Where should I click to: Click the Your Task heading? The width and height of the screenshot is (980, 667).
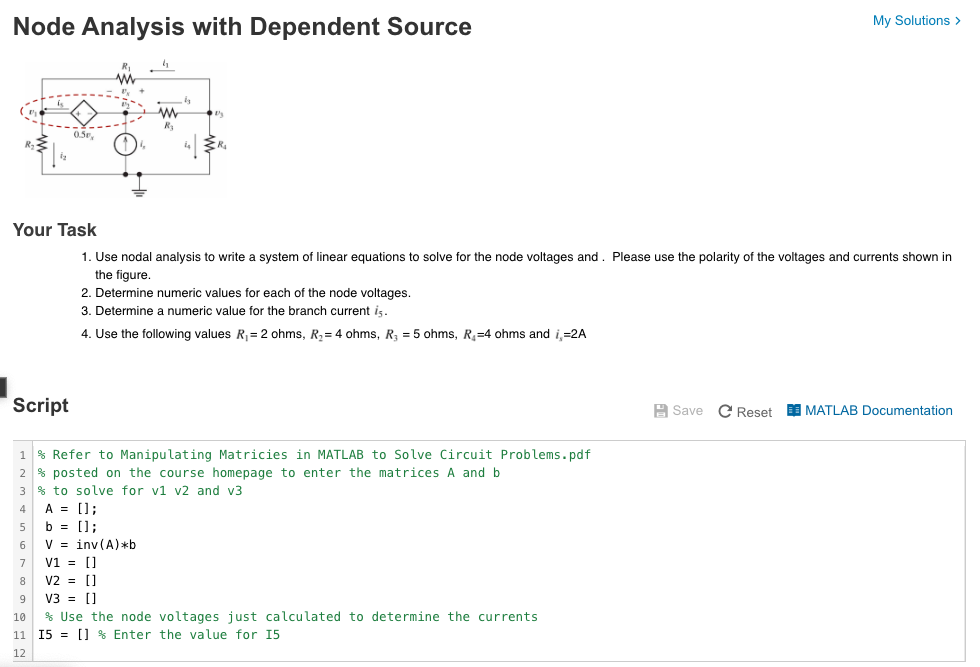(x=54, y=230)
